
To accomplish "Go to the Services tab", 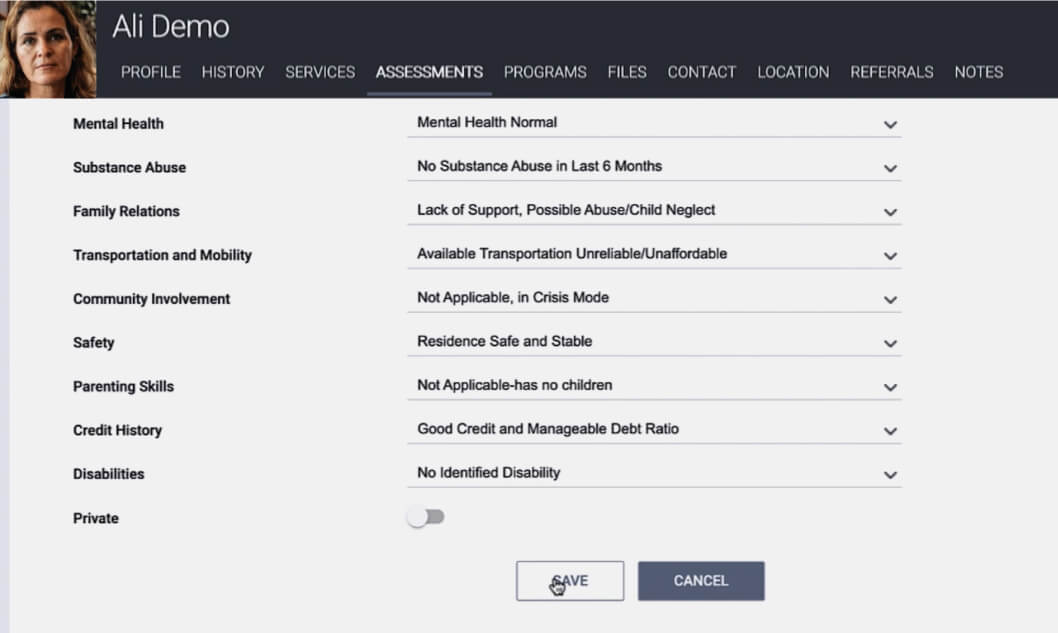I will (x=320, y=72).
